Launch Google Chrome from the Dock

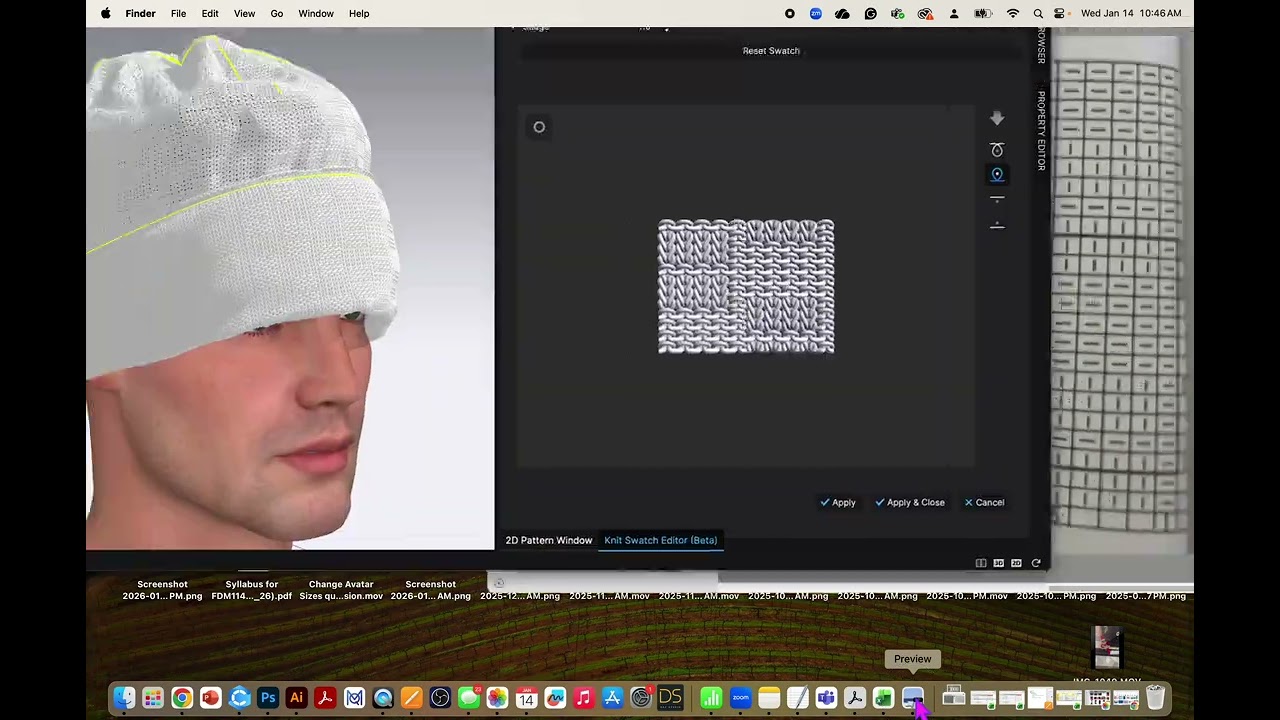click(182, 698)
